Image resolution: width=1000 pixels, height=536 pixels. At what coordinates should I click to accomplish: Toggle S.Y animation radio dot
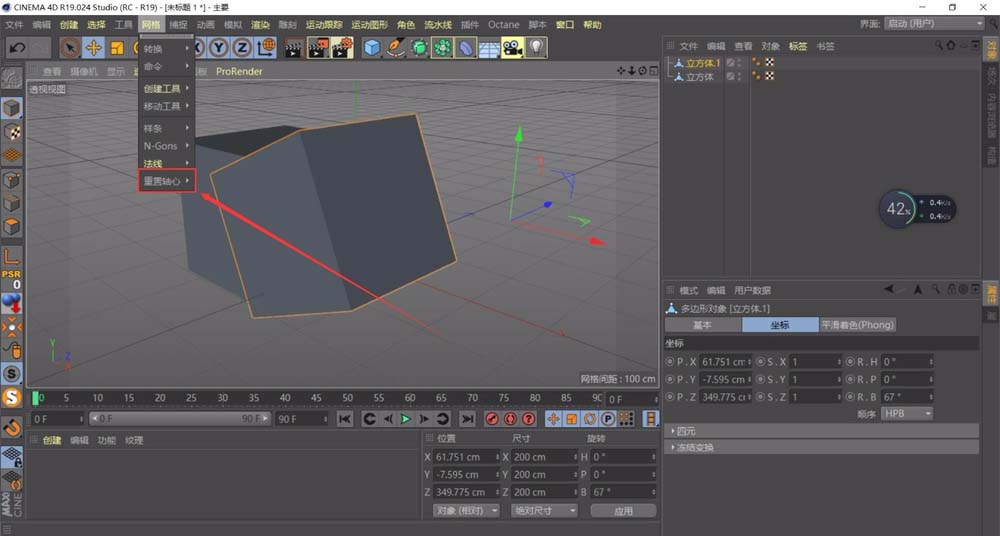760,379
